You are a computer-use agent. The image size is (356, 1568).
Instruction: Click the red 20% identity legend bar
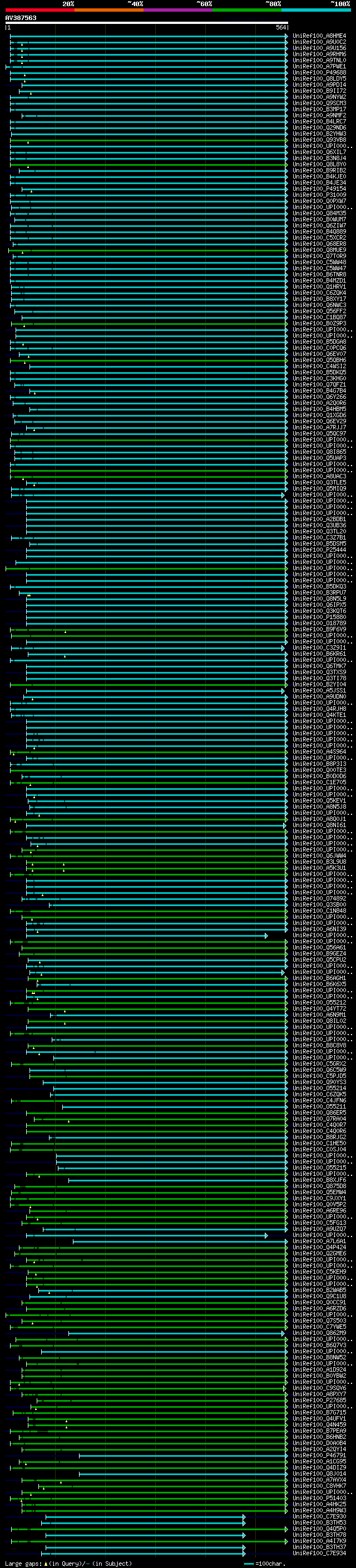click(39, 10)
